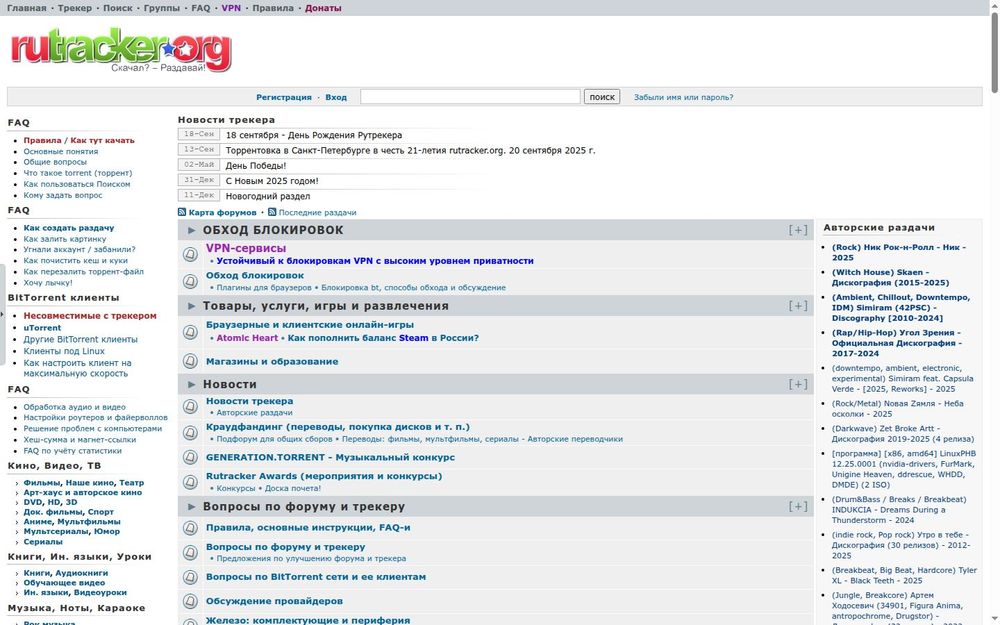
Task: Click the forum icon beside Обсуждение провайдеров
Action: pyautogui.click(x=190, y=601)
